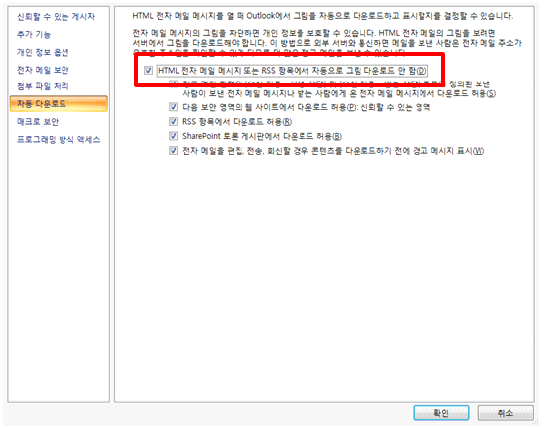Viewport: 546px width, 427px height.
Task: Click the 취소 button to cancel
Action: tap(505, 413)
